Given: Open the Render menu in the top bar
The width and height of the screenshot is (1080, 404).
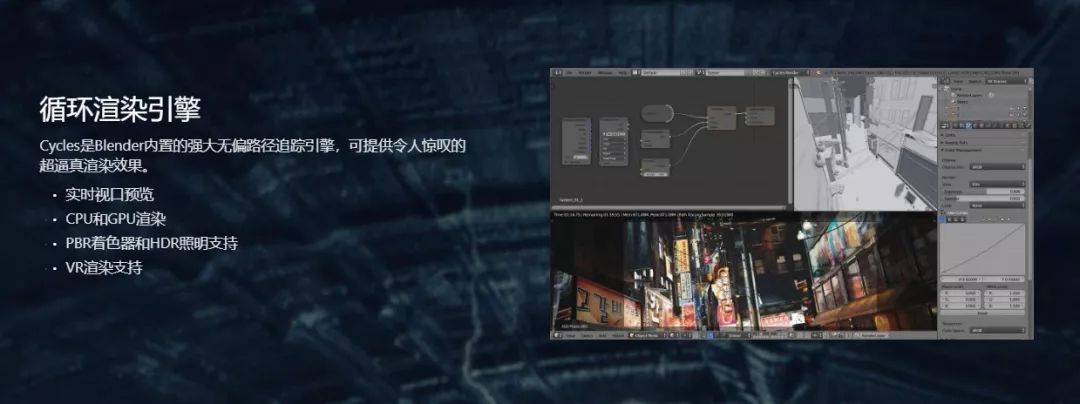Looking at the screenshot, I should [x=584, y=73].
